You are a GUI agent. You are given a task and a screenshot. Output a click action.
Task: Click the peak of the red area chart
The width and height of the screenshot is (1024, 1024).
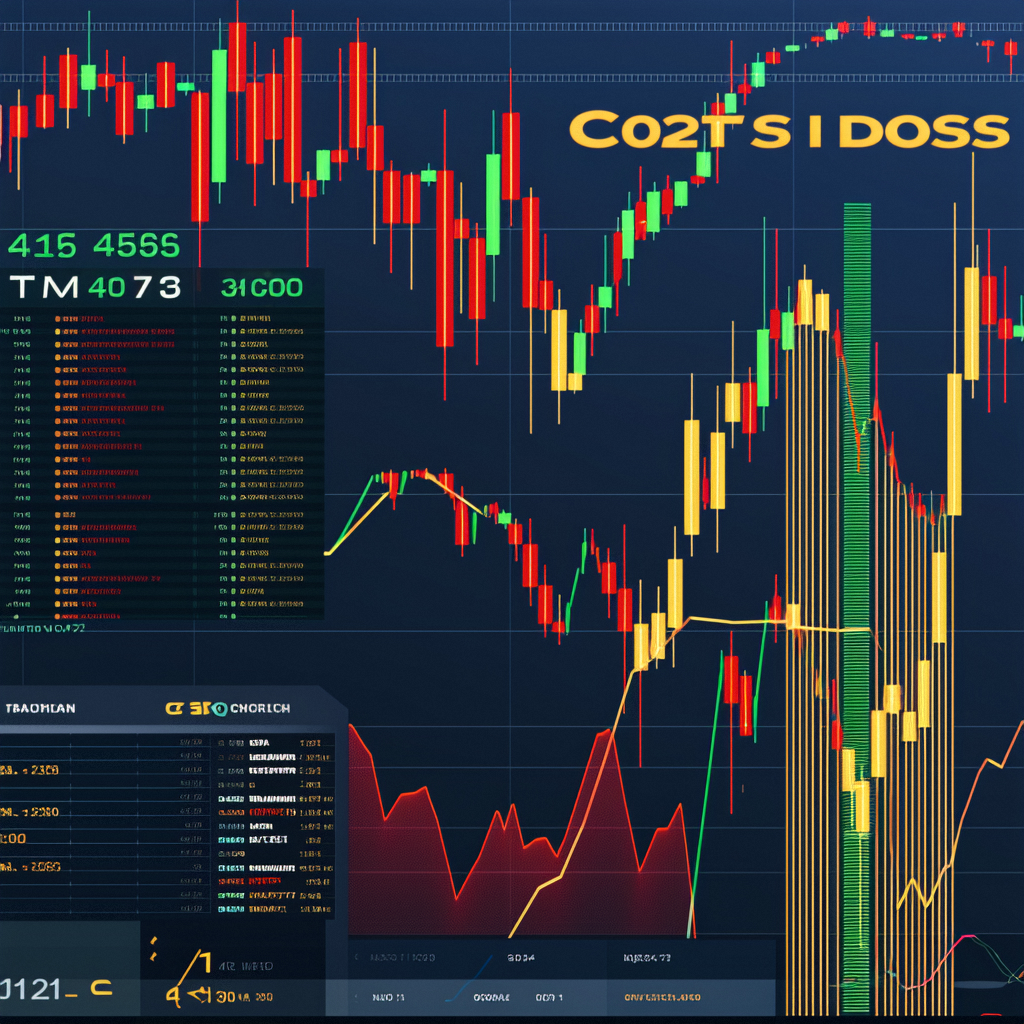[602, 734]
